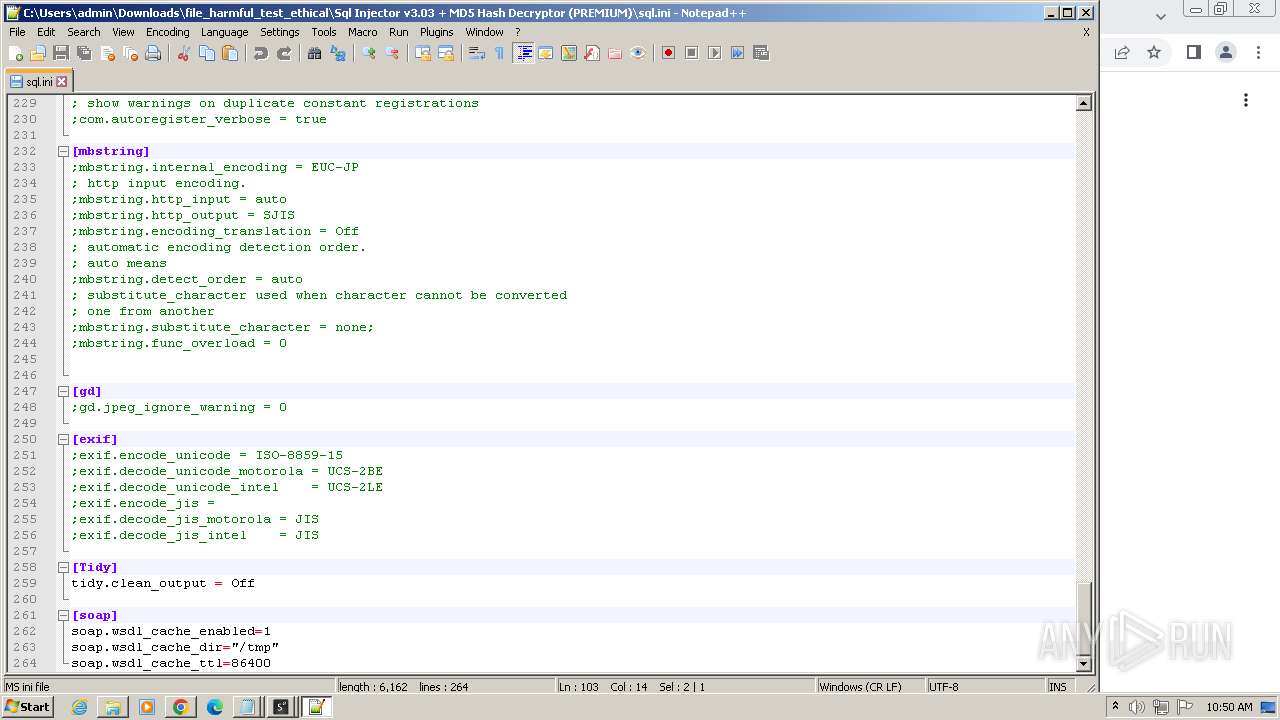Close current document via toolbar icon
The width and height of the screenshot is (1280, 720).
tap(107, 53)
